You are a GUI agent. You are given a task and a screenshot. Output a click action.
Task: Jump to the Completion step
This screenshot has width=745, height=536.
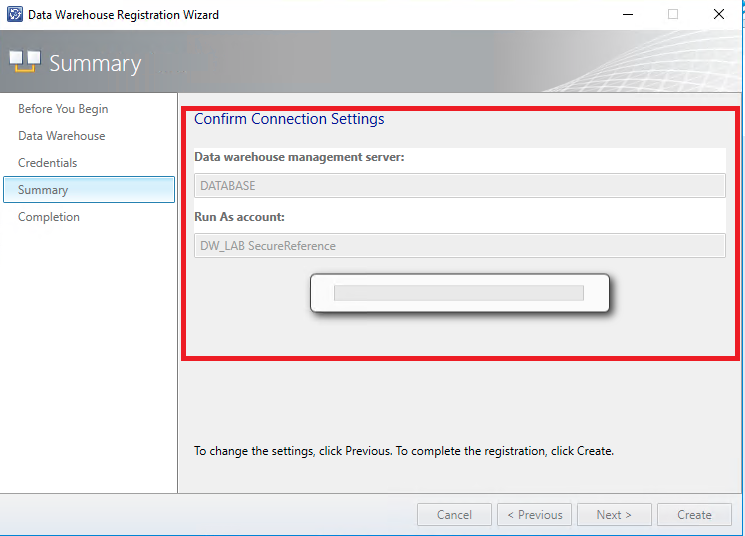click(x=49, y=217)
